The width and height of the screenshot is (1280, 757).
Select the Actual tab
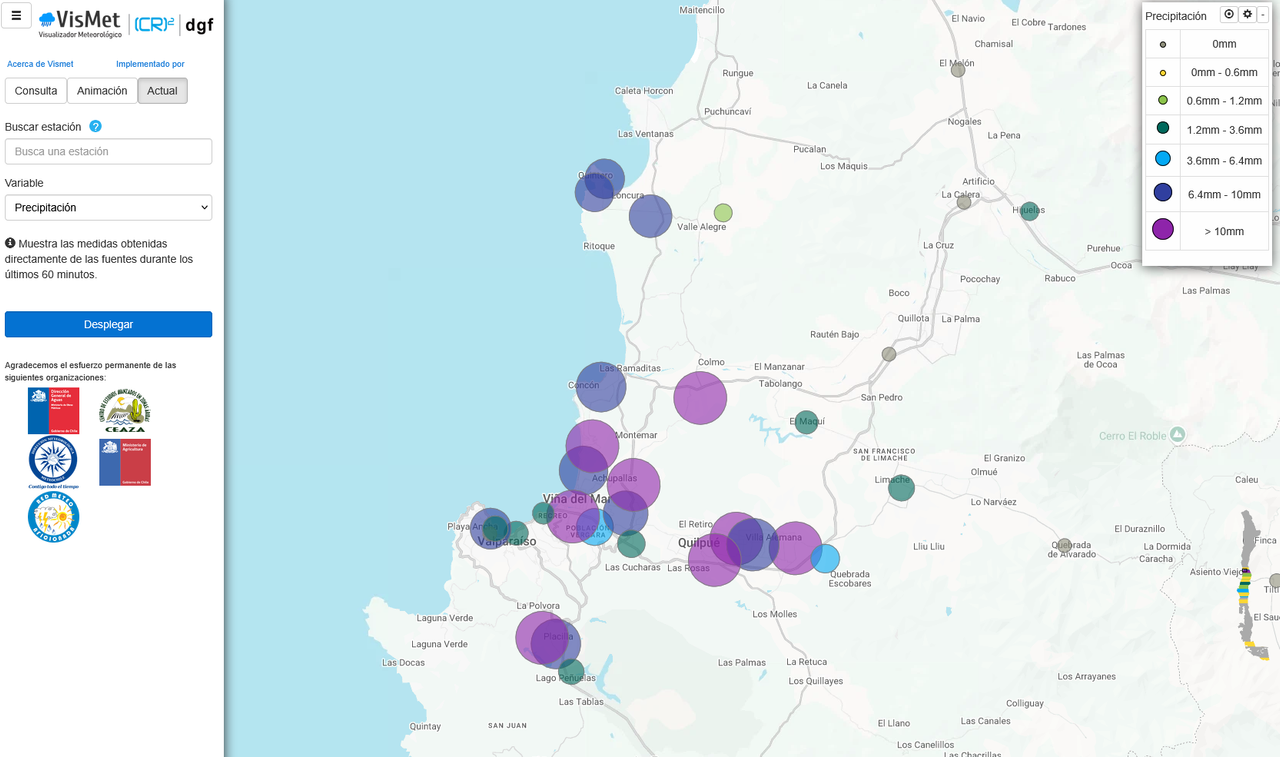[x=162, y=91]
